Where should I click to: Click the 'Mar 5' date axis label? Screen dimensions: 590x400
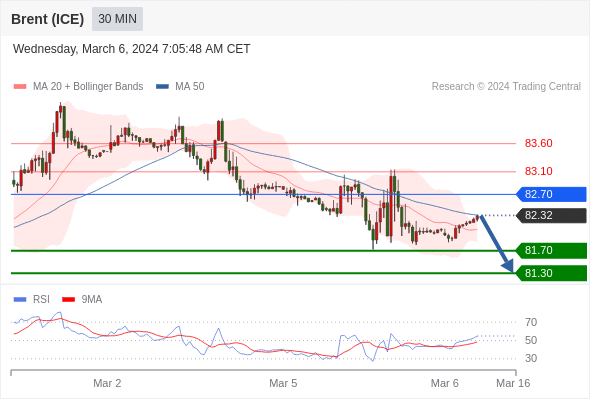coord(283,383)
